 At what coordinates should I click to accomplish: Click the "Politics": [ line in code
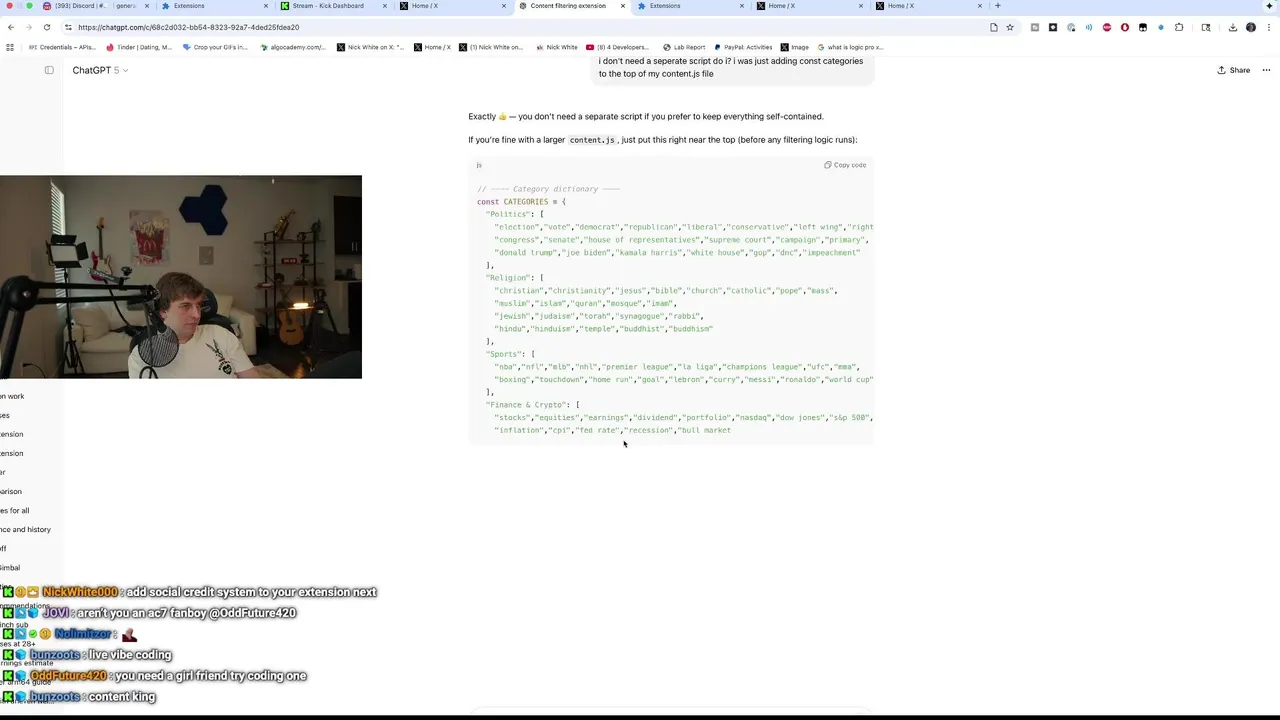pyautogui.click(x=514, y=214)
